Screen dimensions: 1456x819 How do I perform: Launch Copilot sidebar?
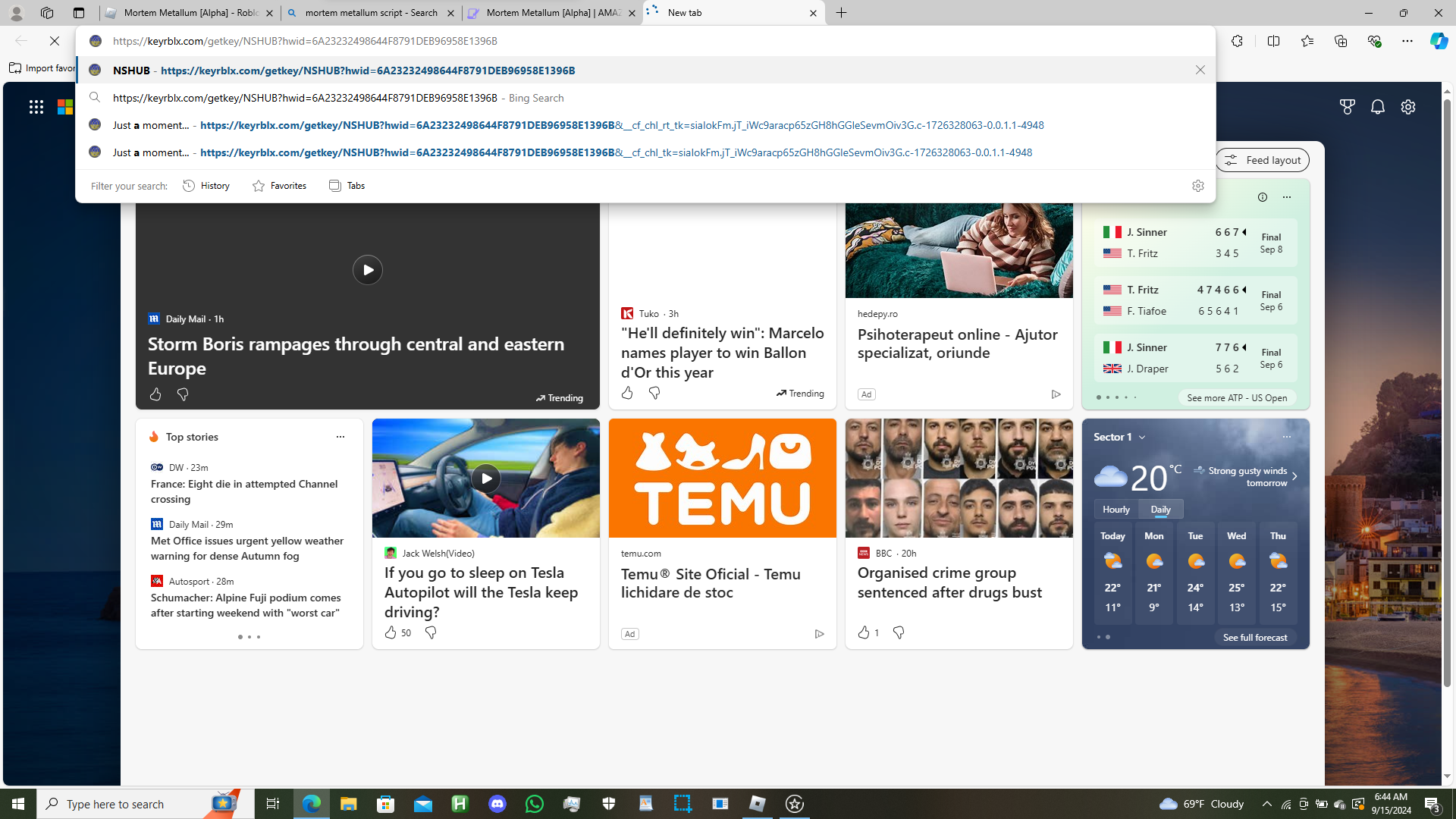tap(1439, 41)
